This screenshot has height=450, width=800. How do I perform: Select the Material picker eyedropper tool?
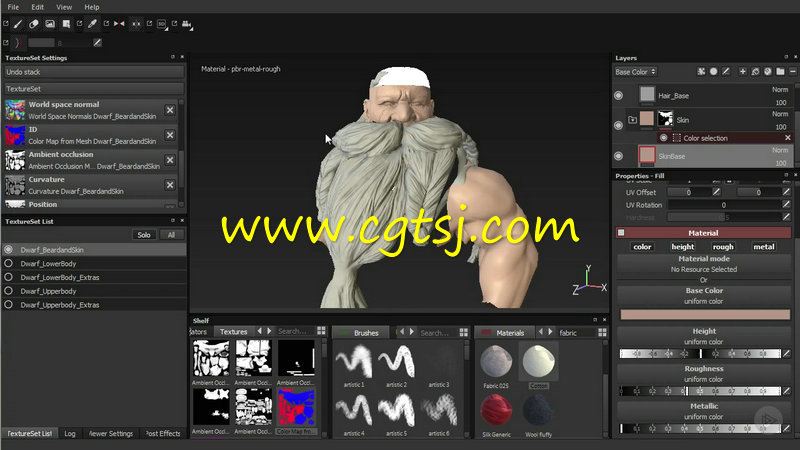[92, 24]
